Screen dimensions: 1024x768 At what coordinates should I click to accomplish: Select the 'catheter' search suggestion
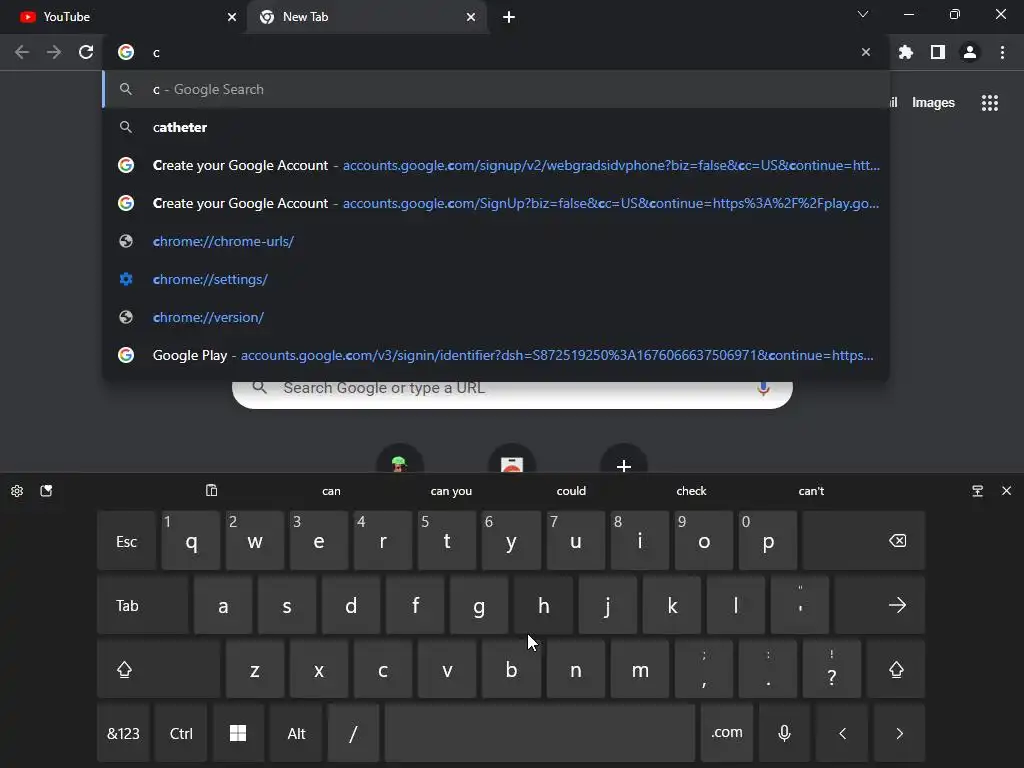pyautogui.click(x=496, y=127)
